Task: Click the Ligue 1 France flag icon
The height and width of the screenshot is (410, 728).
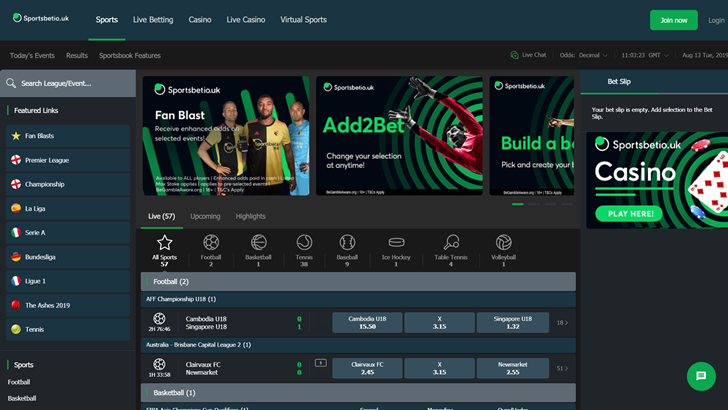Action: click(16, 281)
